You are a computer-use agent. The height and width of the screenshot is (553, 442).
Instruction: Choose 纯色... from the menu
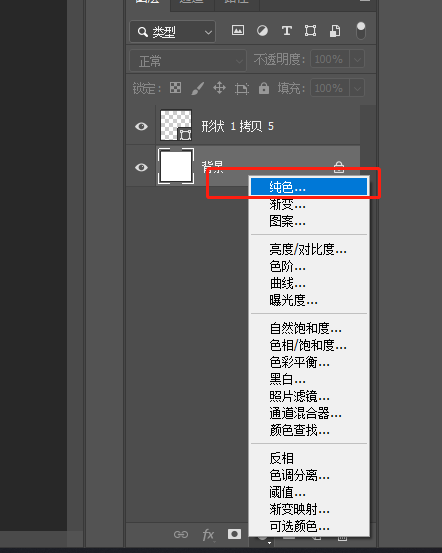[309, 187]
